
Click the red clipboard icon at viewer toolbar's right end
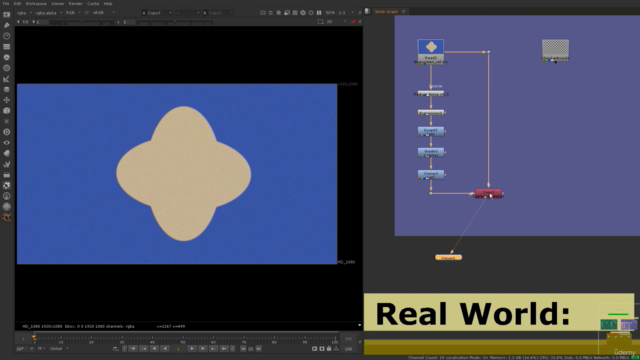tap(353, 22)
